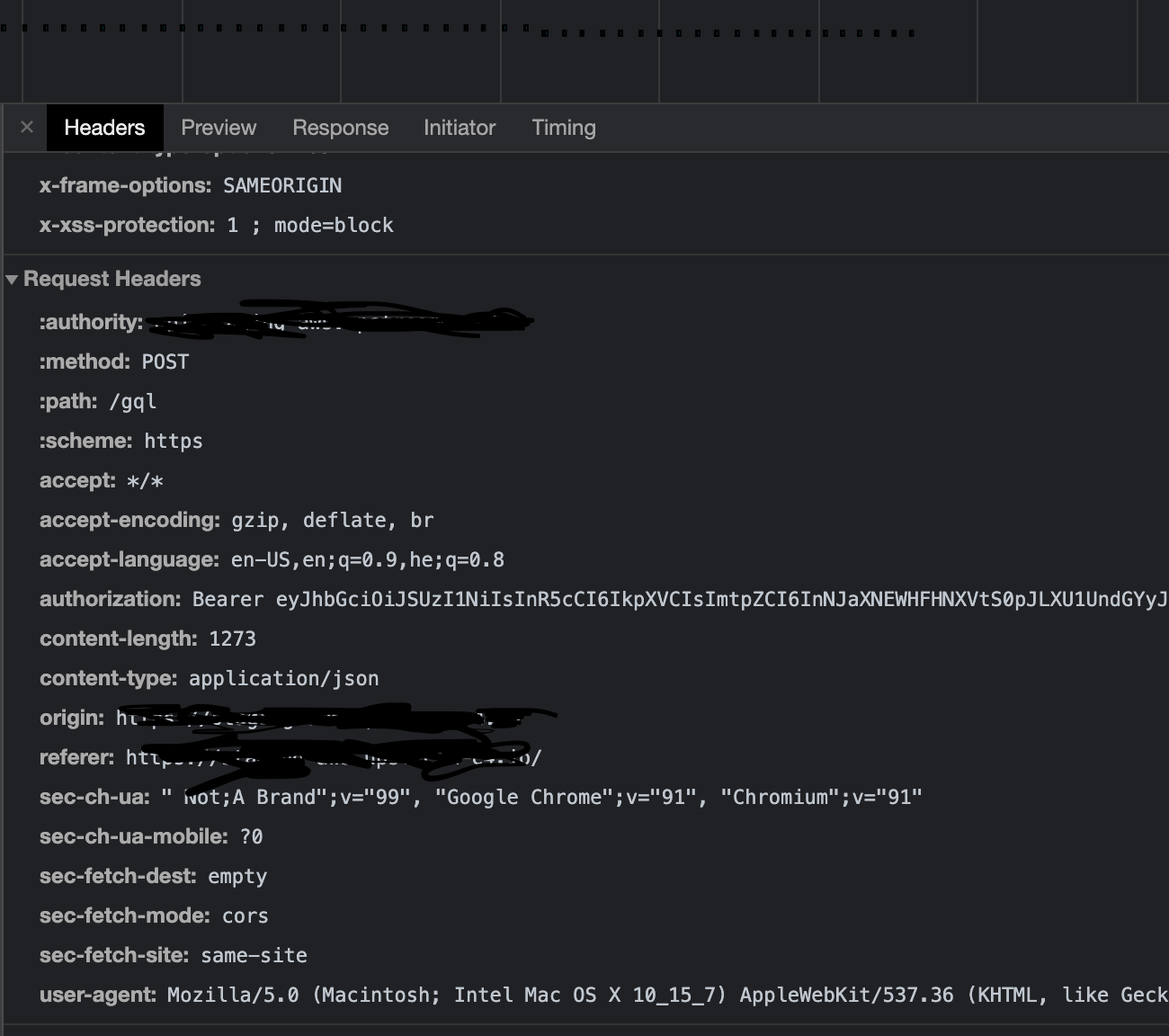1169x1036 pixels.
Task: Open the Preview tab
Action: (x=219, y=128)
